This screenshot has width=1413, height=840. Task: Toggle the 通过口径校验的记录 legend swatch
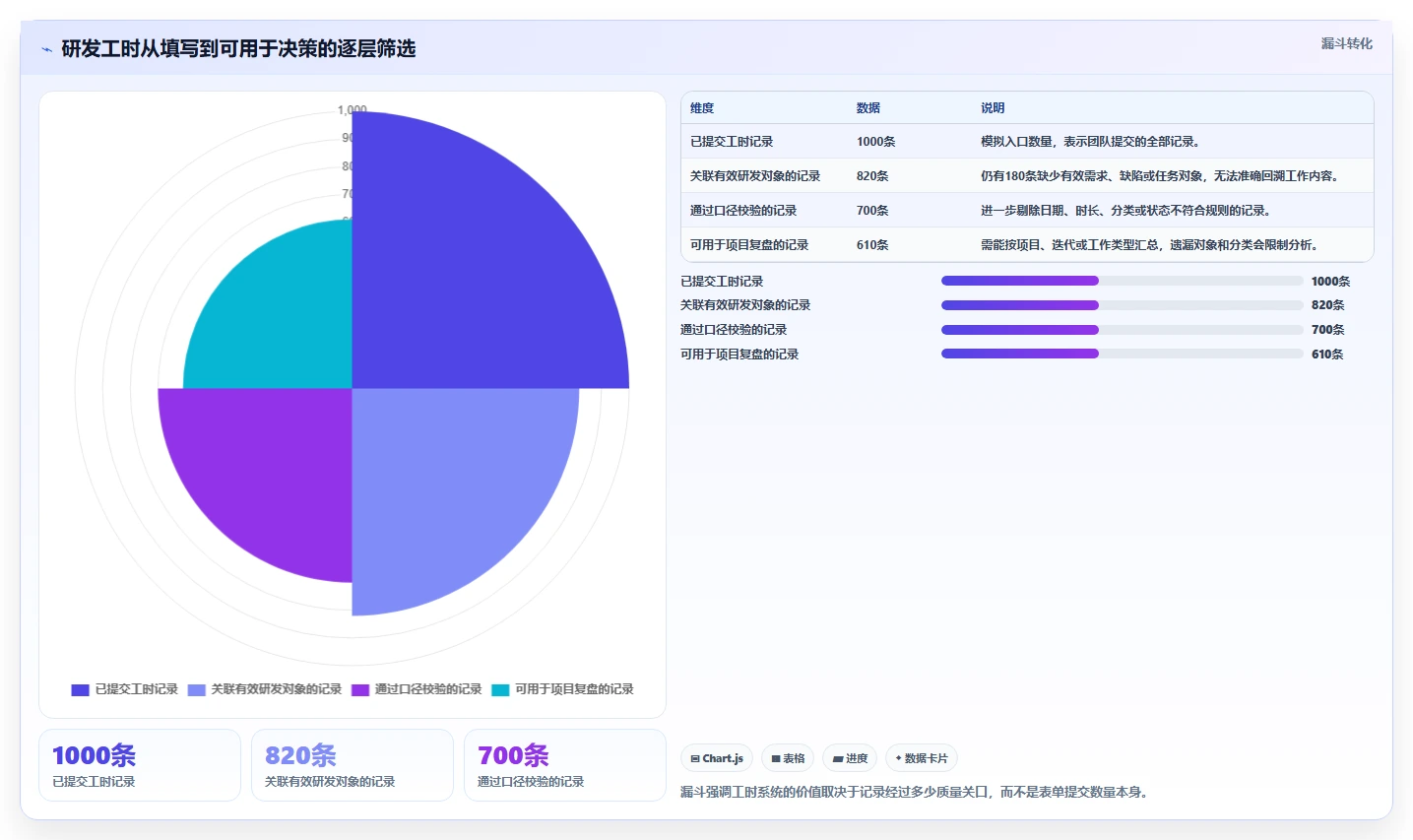(x=359, y=689)
